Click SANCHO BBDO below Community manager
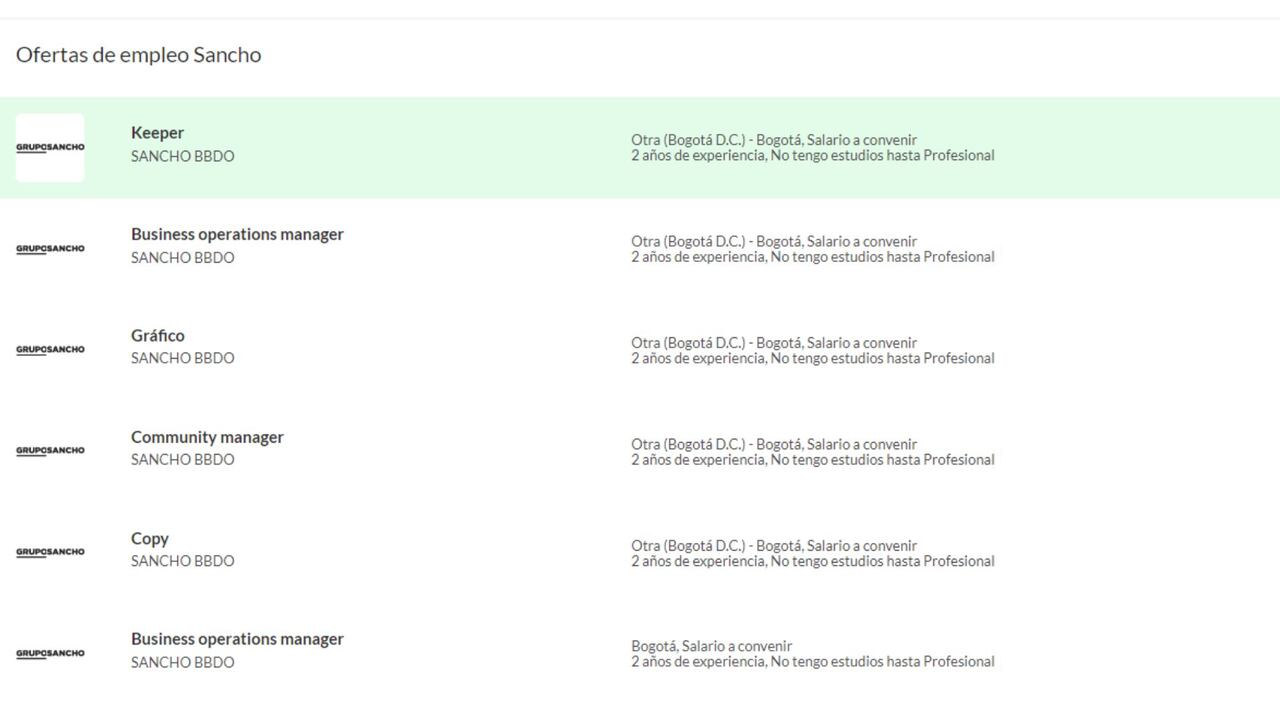The image size is (1280, 720). pos(182,459)
